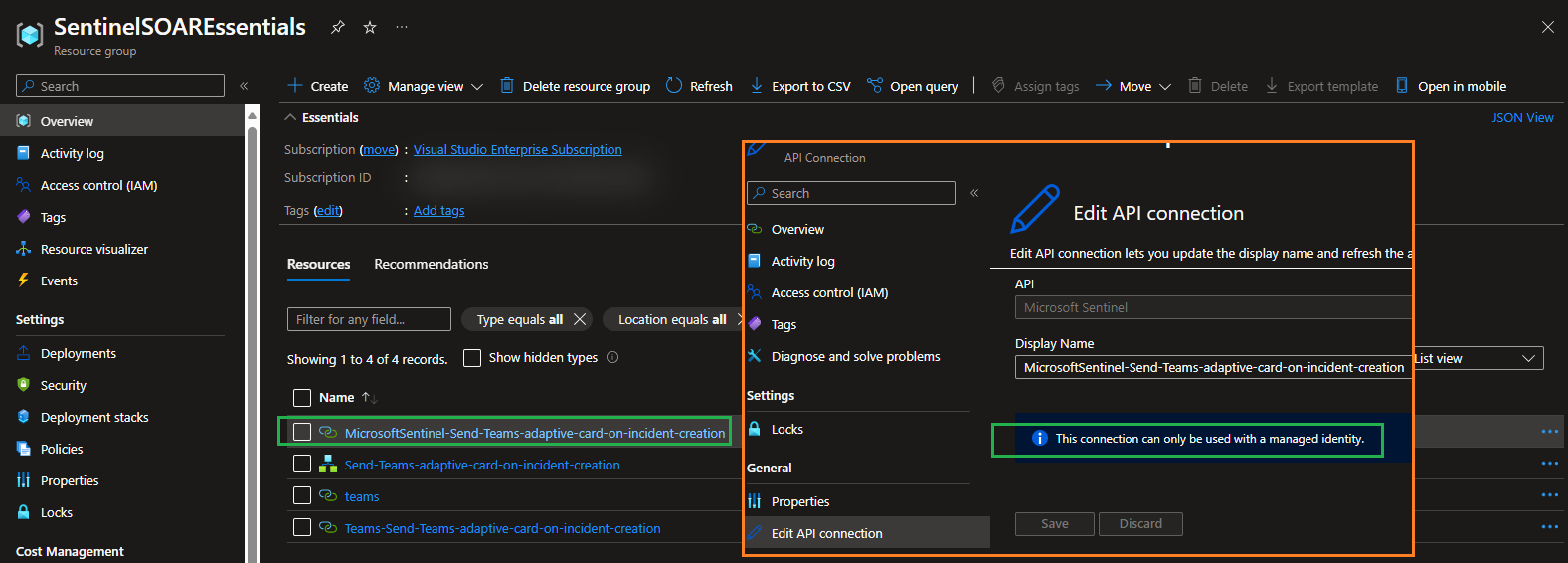Toggle Show hidden types checkbox

[472, 357]
